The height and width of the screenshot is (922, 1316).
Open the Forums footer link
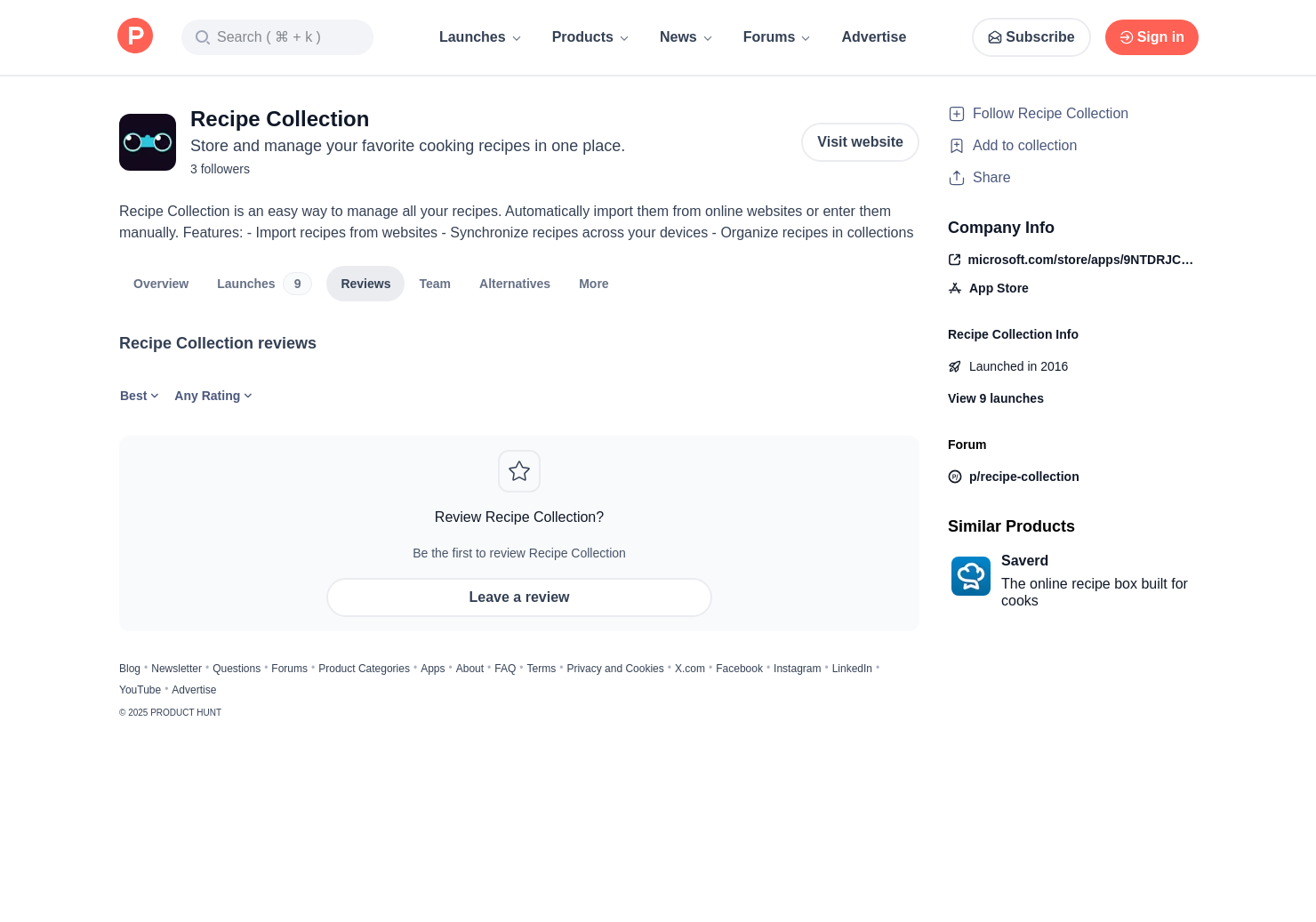(289, 669)
